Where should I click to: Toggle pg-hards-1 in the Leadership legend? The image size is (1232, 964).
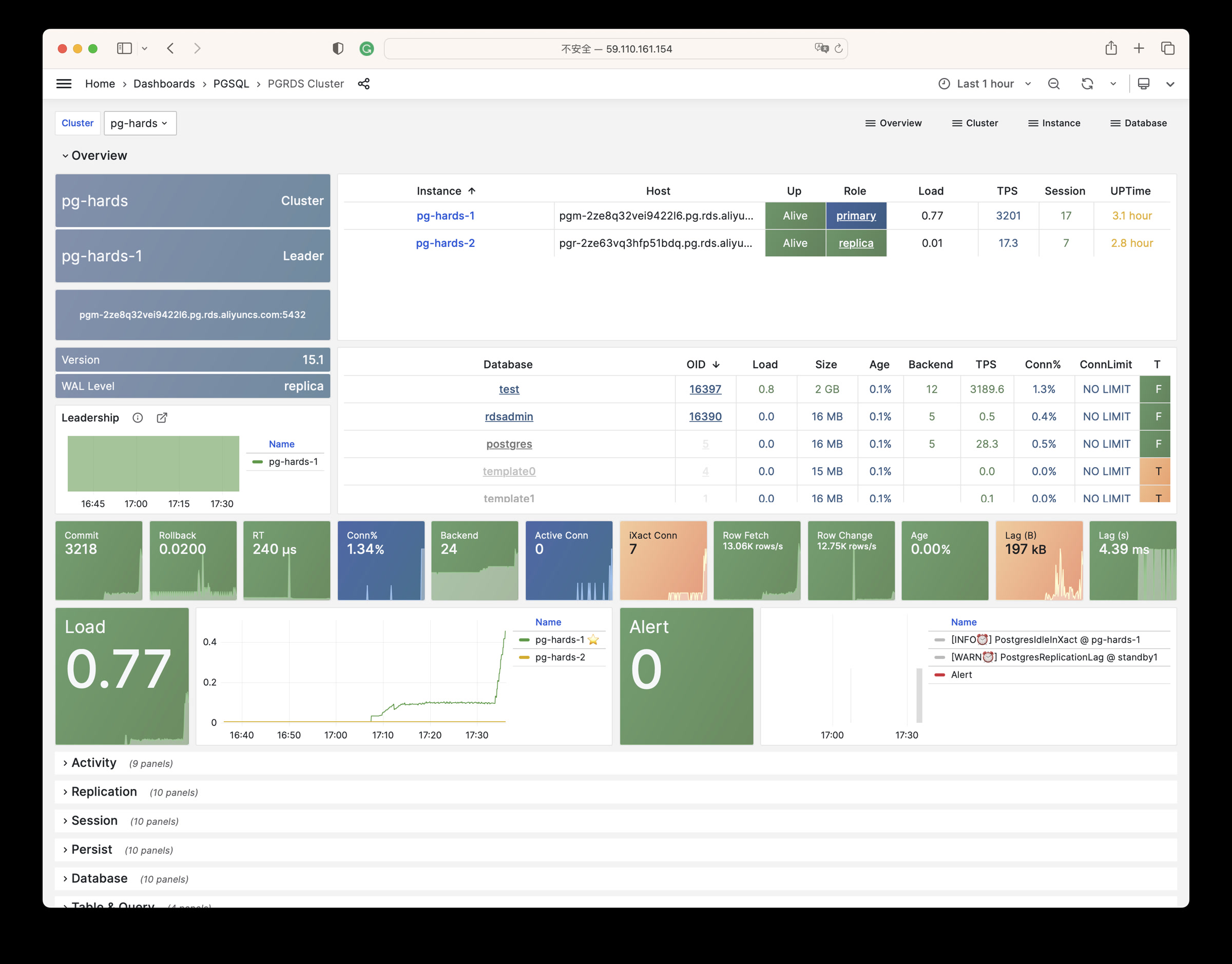pos(293,461)
